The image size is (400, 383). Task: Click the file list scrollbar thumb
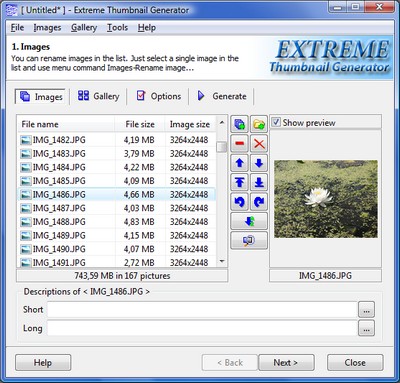pyautogui.click(x=222, y=147)
